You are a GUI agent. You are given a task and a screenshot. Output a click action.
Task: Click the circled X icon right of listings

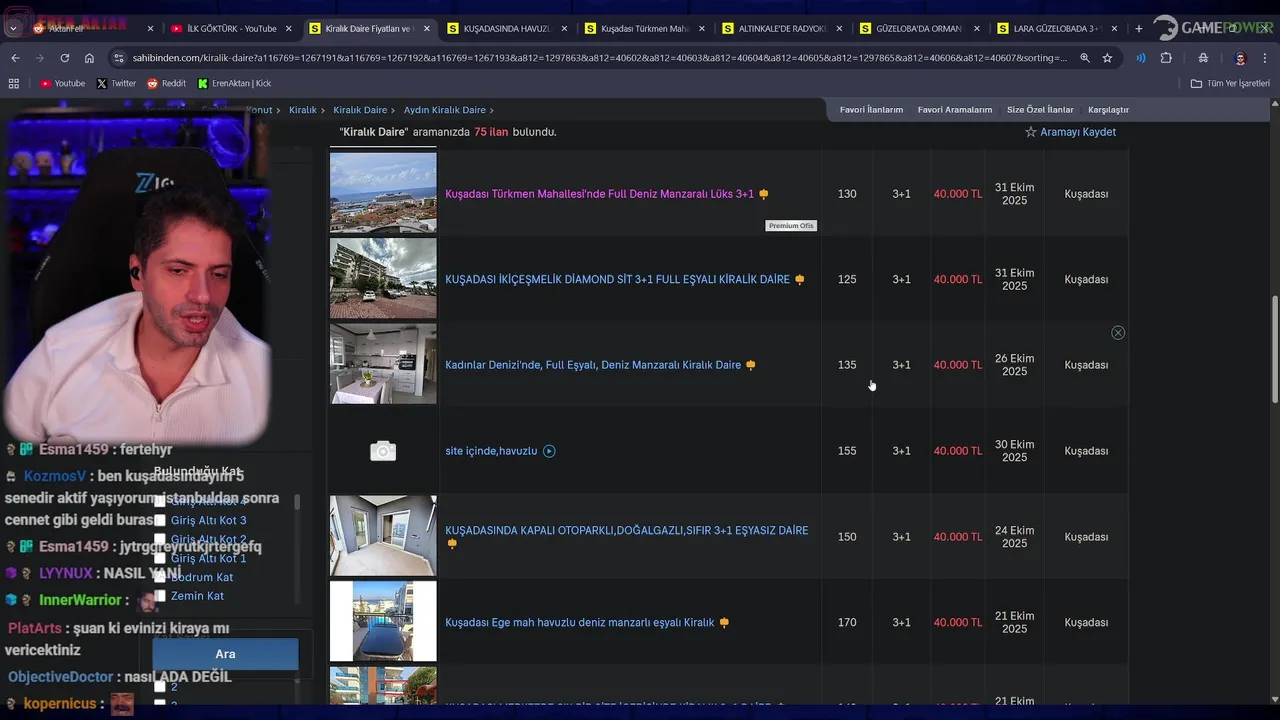[1118, 332]
